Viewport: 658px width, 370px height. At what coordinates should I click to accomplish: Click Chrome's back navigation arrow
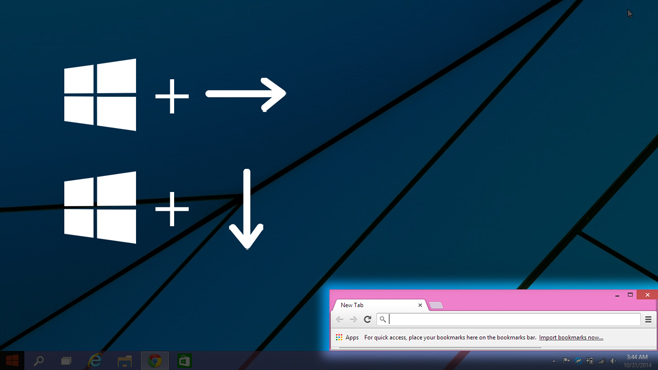coord(339,319)
